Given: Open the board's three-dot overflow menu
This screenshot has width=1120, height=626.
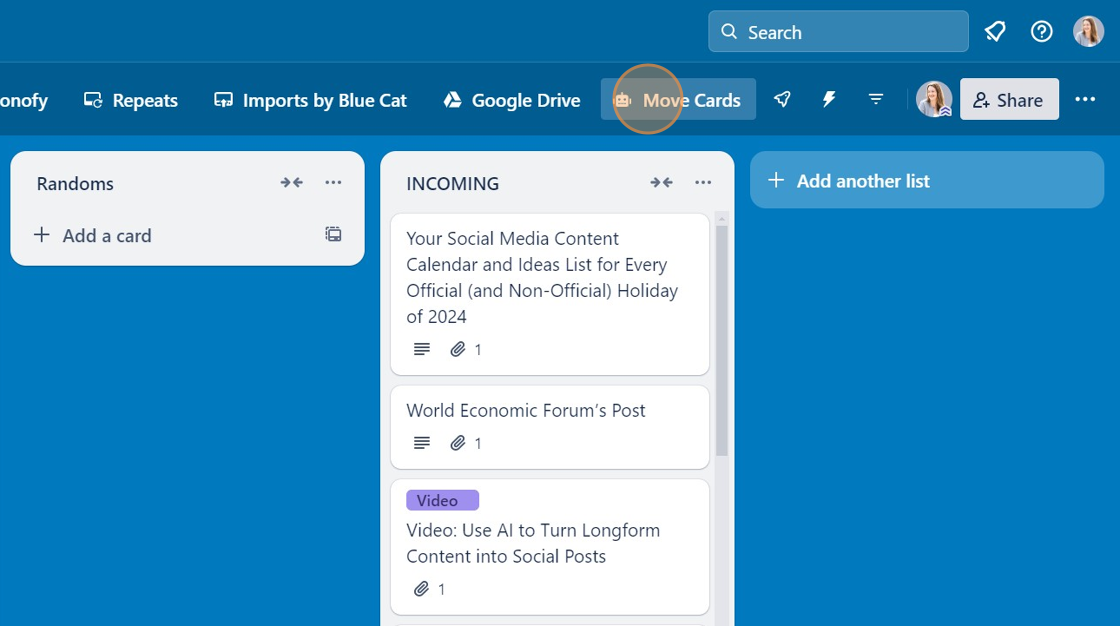Looking at the screenshot, I should click(1086, 99).
